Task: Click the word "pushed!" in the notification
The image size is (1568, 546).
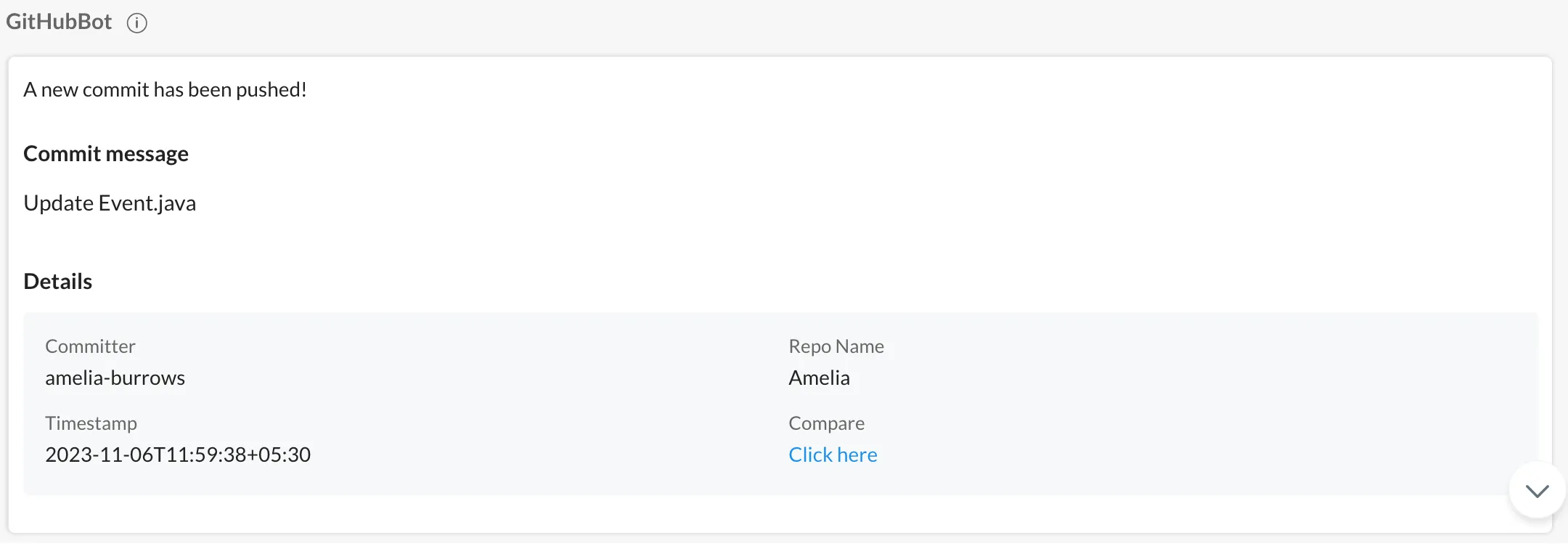Action: click(x=271, y=89)
